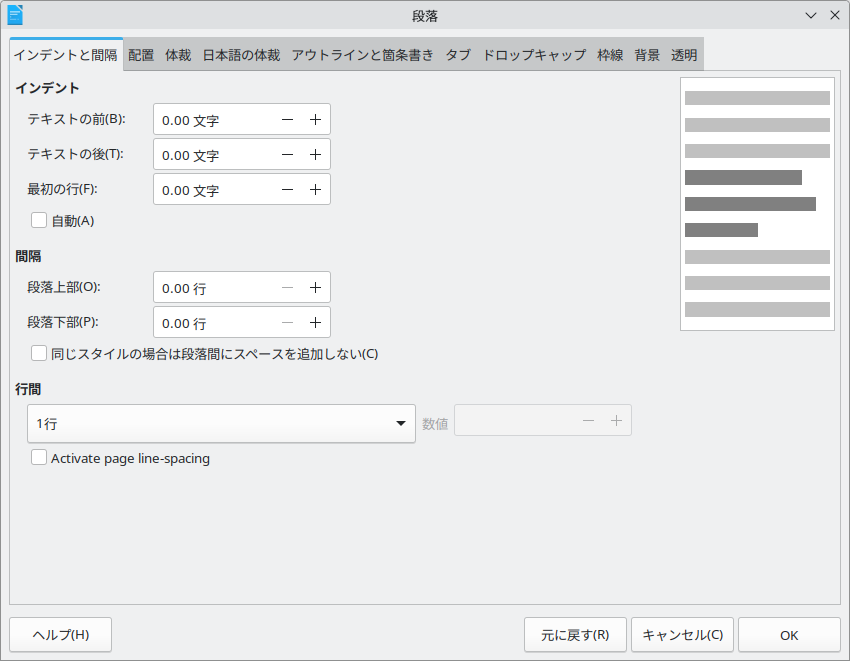Open the 透明 tab
Viewport: 850px width, 661px height.
pyautogui.click(x=684, y=55)
